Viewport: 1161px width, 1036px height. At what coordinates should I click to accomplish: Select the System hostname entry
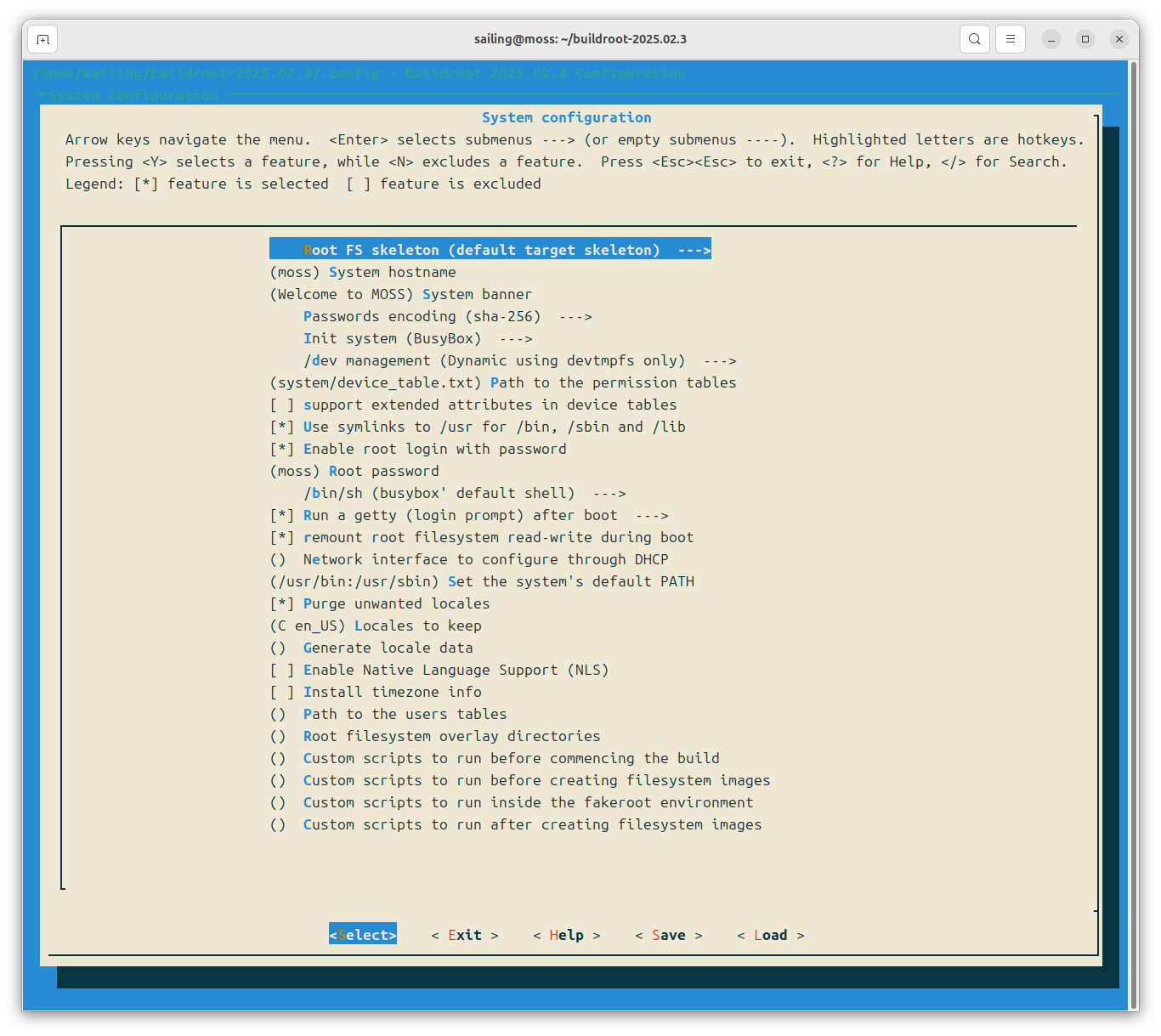click(363, 272)
